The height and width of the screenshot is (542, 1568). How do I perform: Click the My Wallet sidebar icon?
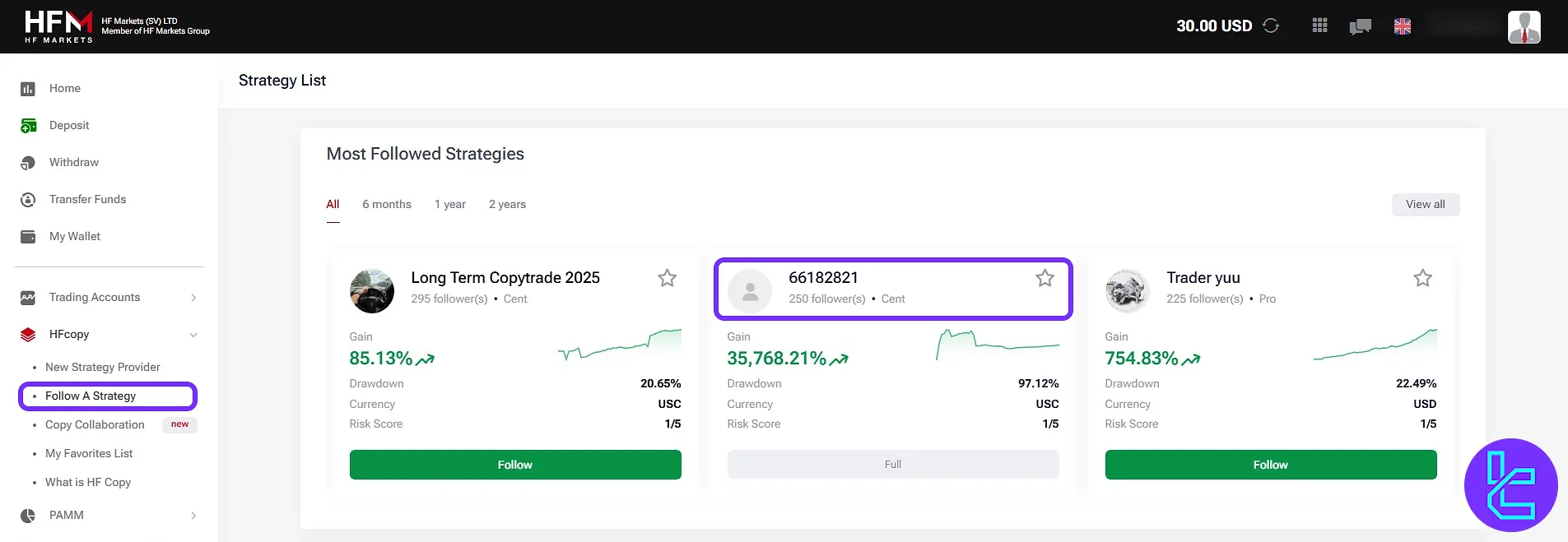(x=28, y=237)
